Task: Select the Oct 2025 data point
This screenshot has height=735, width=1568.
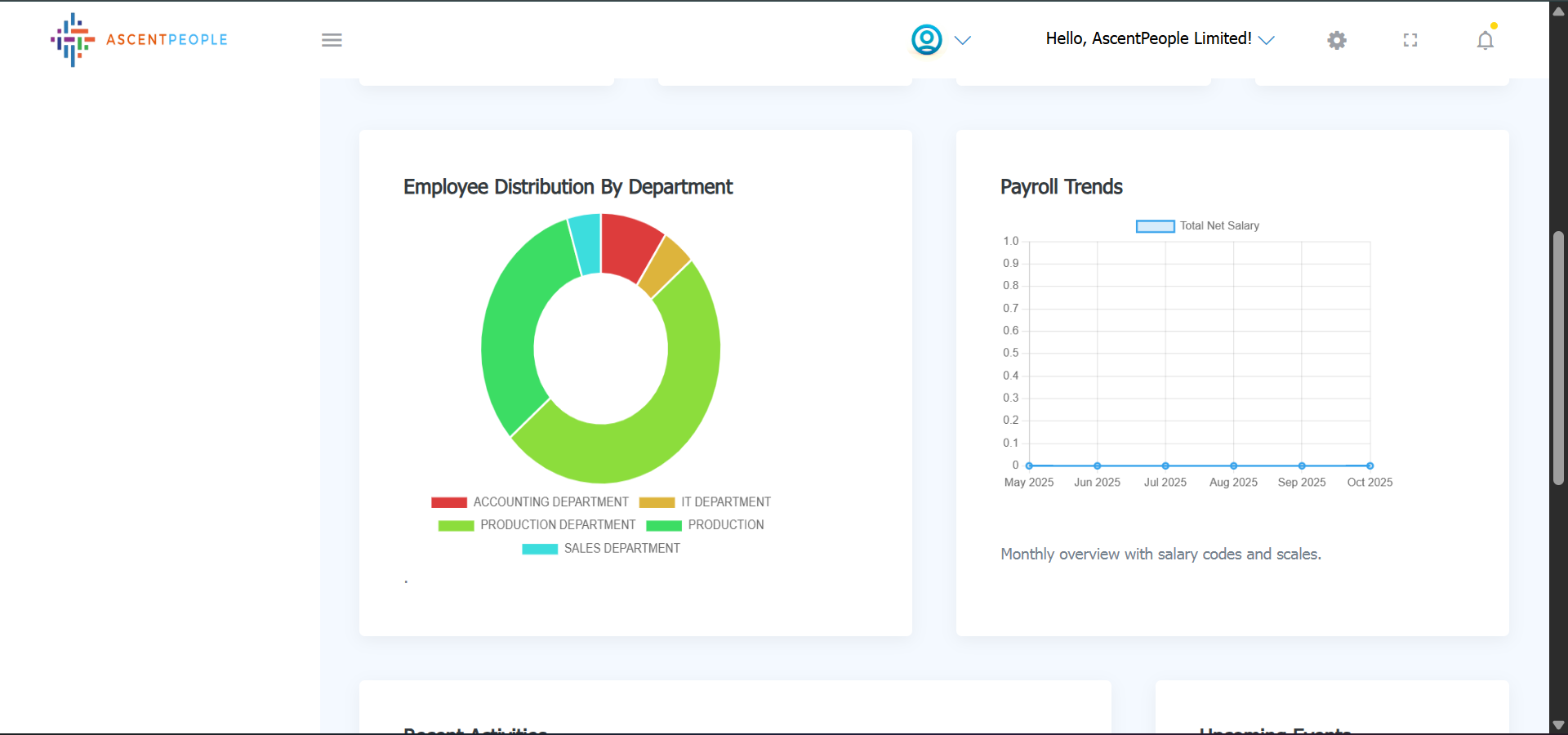Action: pyautogui.click(x=1370, y=465)
